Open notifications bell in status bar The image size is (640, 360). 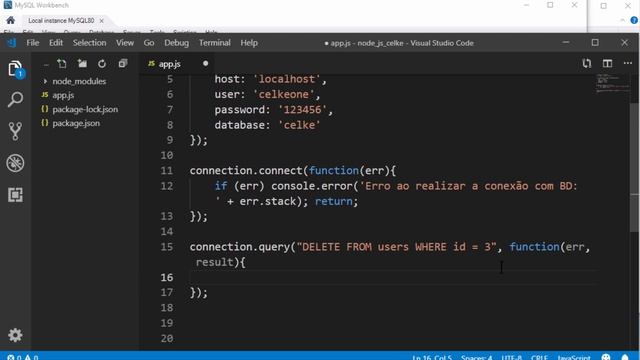(625, 357)
